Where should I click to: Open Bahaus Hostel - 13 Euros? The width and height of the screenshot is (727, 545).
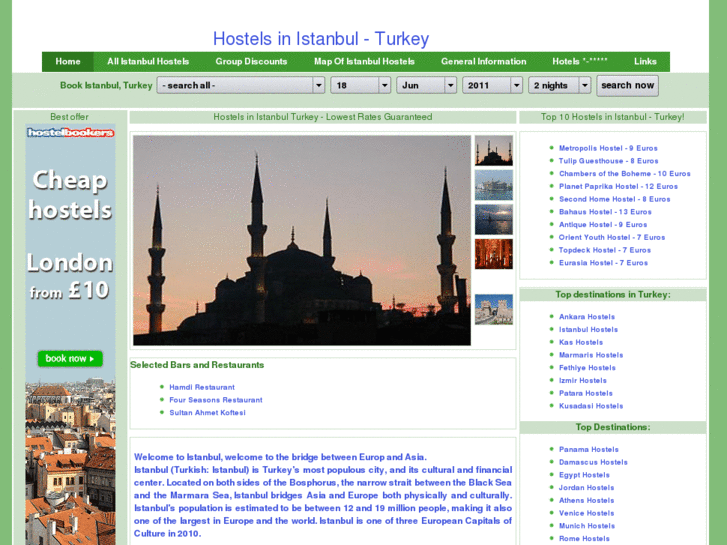[605, 212]
